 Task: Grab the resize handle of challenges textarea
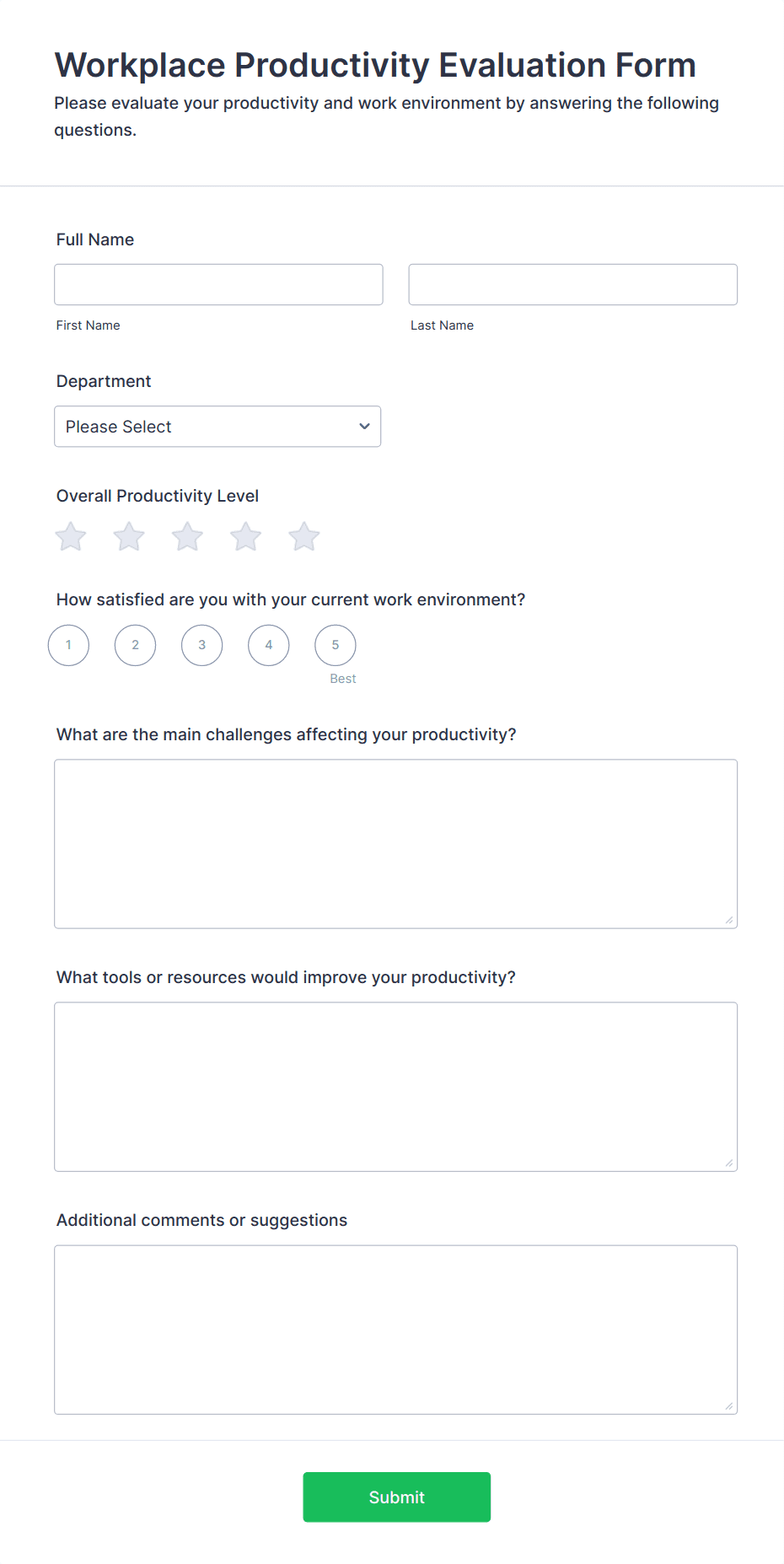point(729,921)
